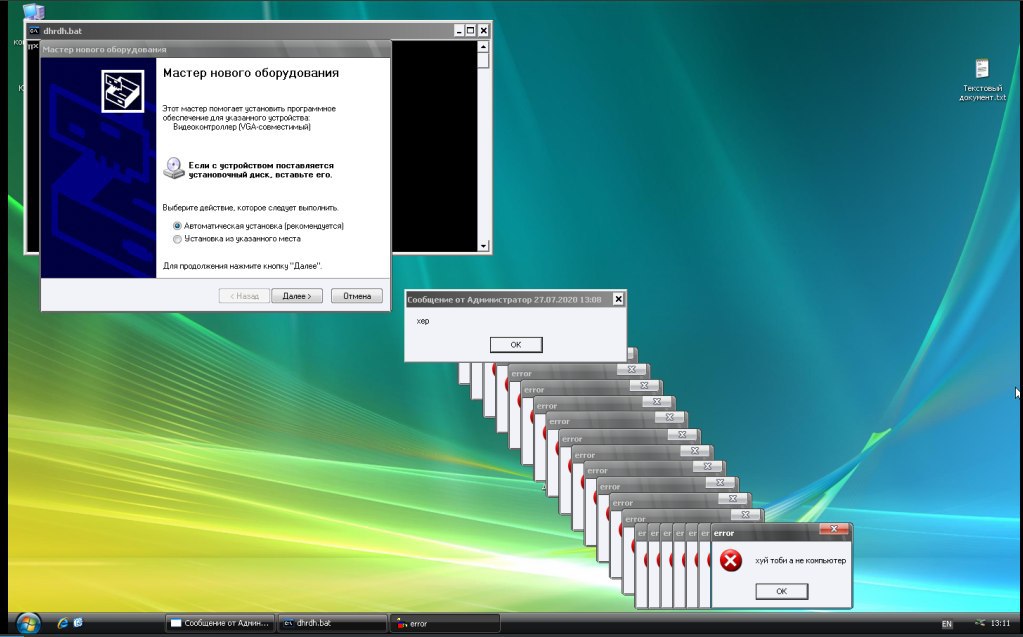This screenshot has width=1023, height=637.
Task: Confirm OK in the front error dialog
Action: pyautogui.click(x=782, y=591)
